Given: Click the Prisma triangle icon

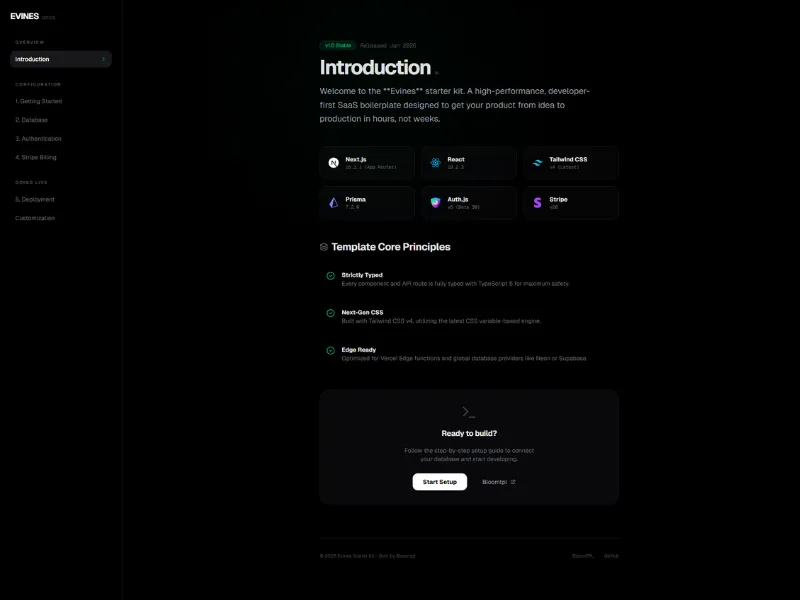Looking at the screenshot, I should (x=333, y=203).
